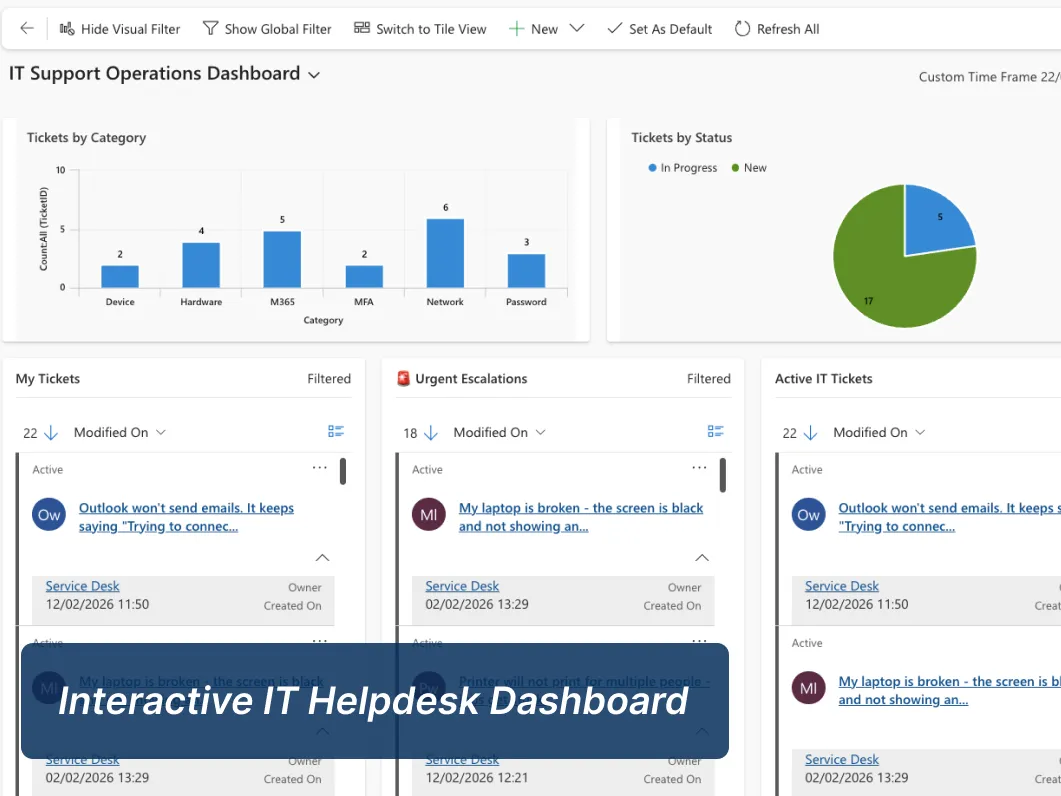Click the Network bar in the chart
This screenshot has width=1061, height=796.
(x=445, y=253)
